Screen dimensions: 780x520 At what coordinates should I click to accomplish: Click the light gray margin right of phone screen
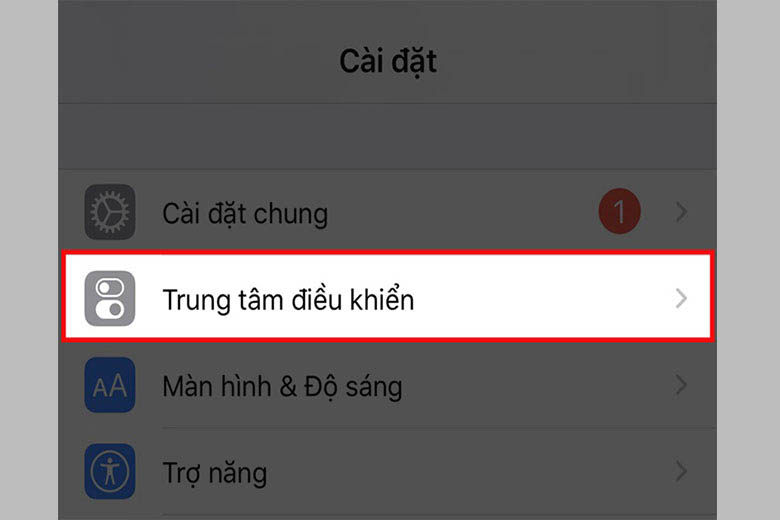(x=748, y=260)
